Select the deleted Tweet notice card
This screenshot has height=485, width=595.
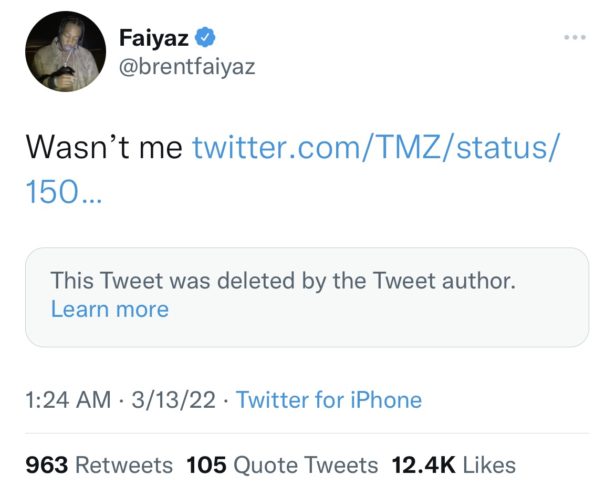pos(307,297)
